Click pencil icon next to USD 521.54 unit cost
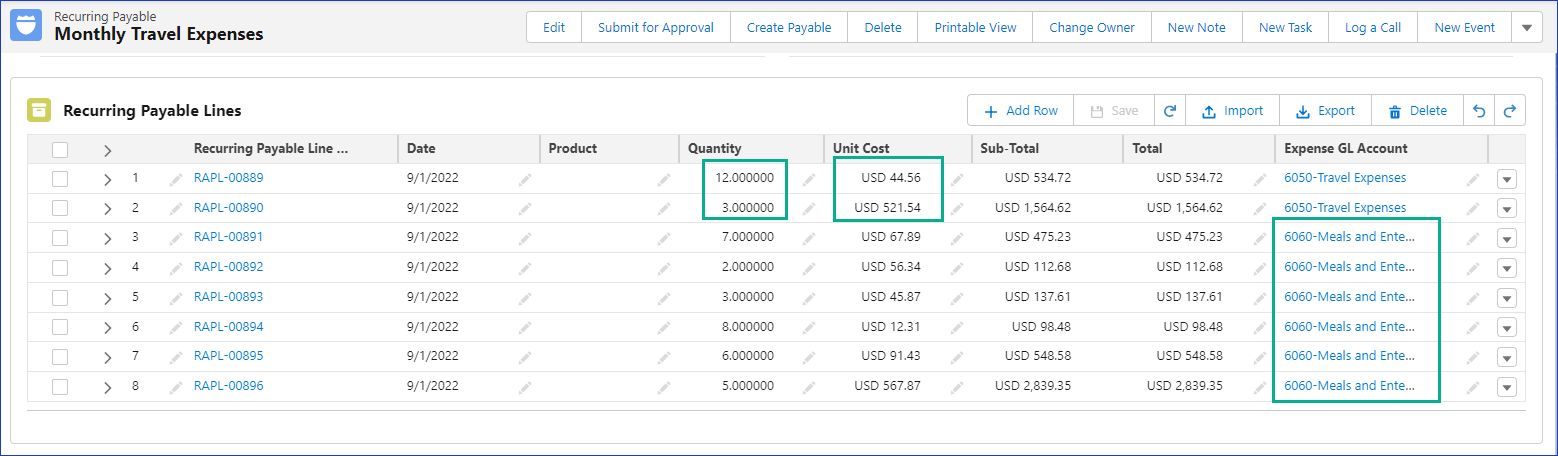This screenshot has height=456, width=1558. pos(957,209)
